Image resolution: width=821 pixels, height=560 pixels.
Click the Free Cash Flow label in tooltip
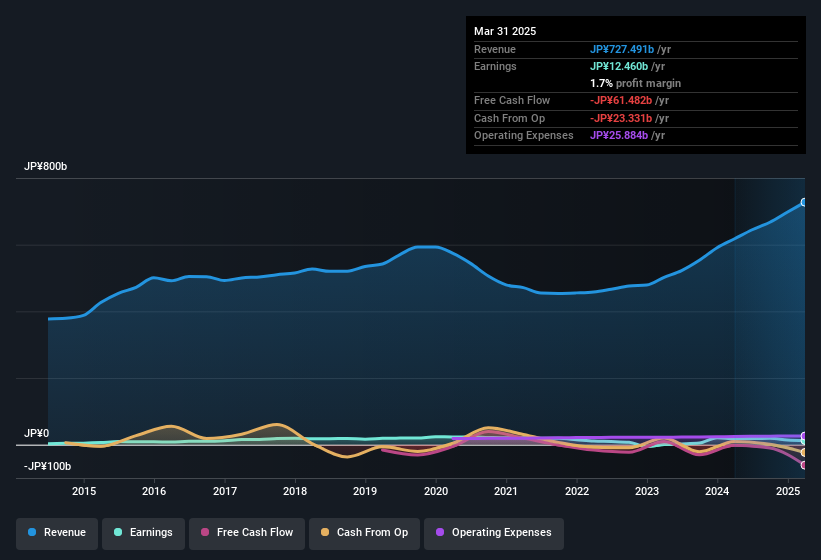click(x=512, y=100)
